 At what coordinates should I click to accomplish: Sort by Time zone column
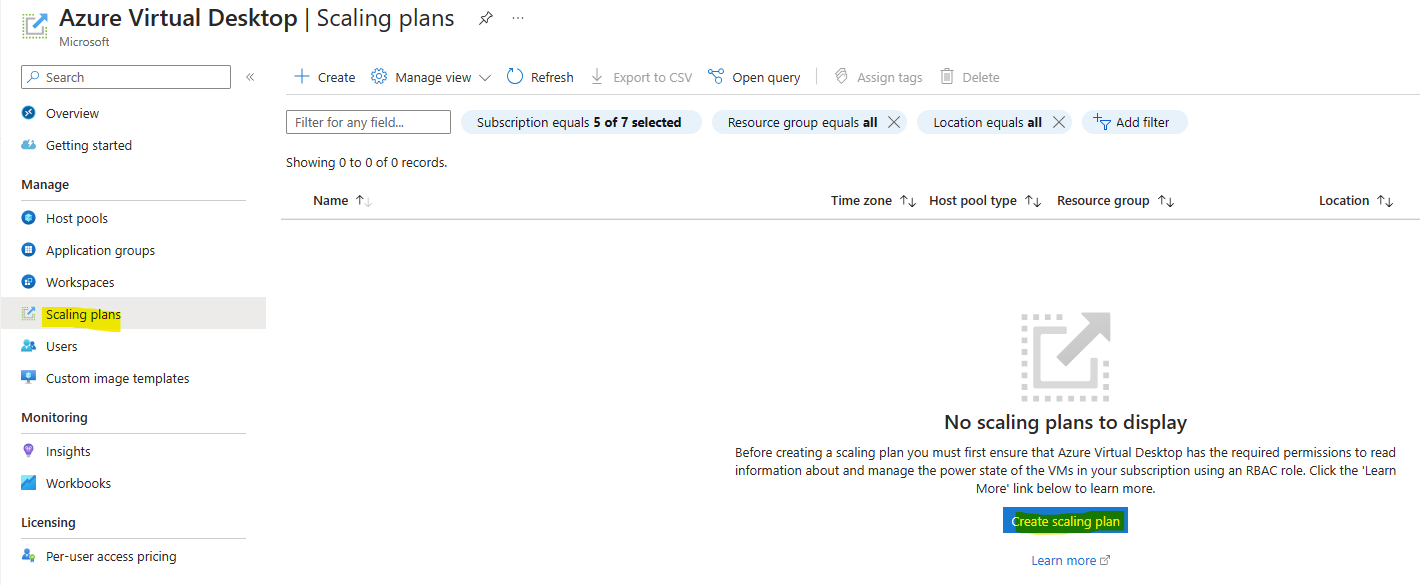(x=873, y=201)
